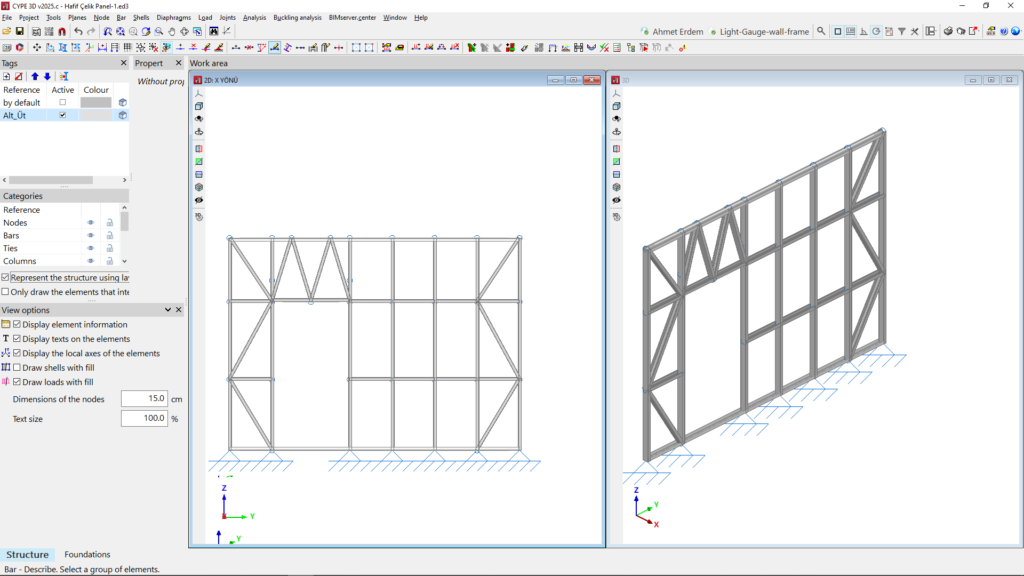Toggle Active checkbox for 'by default' tag
Screen dimensions: 1024x576
pyautogui.click(x=63, y=102)
